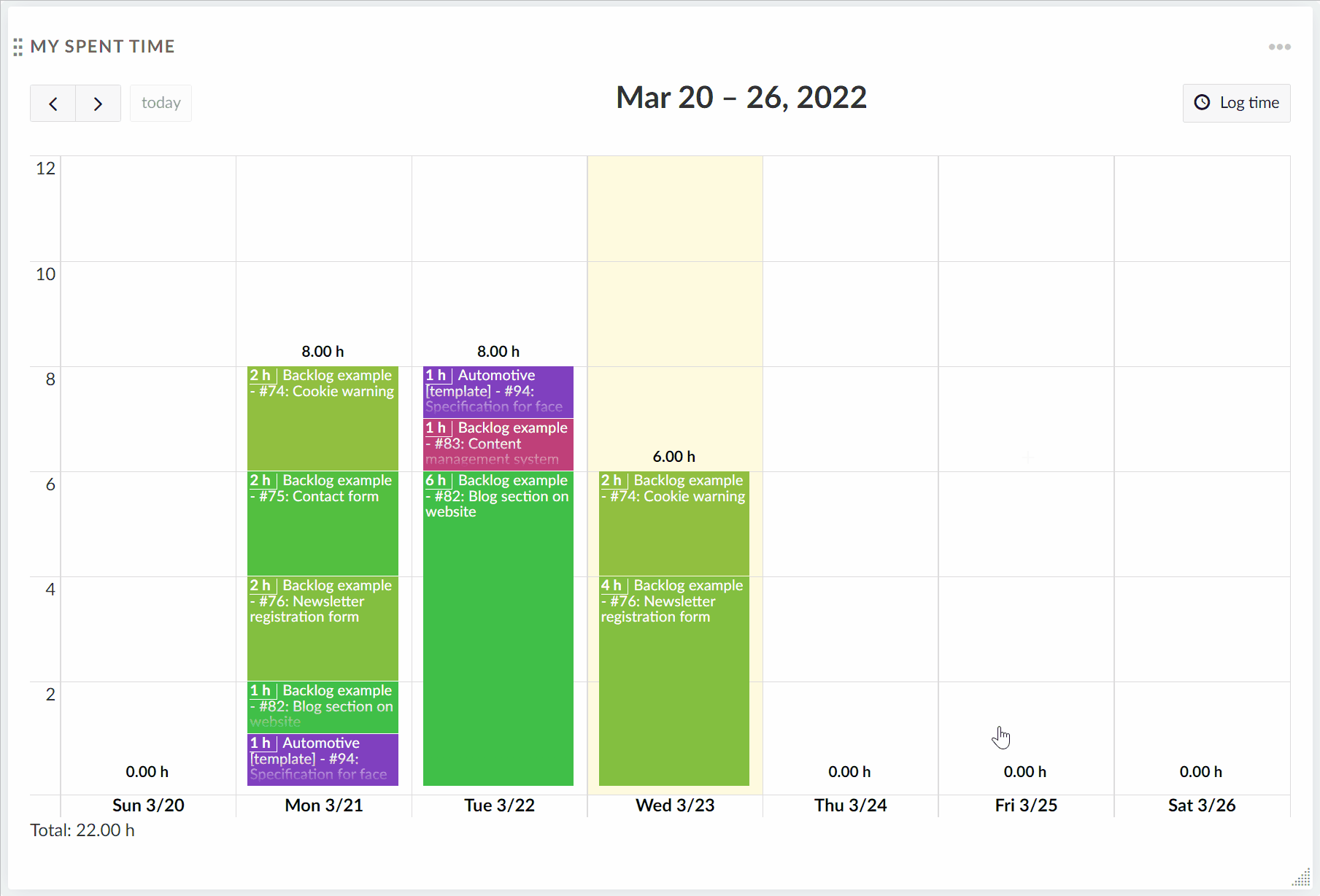Click the drag handle beside MY SPENT TIME
The height and width of the screenshot is (896, 1320).
[18, 46]
